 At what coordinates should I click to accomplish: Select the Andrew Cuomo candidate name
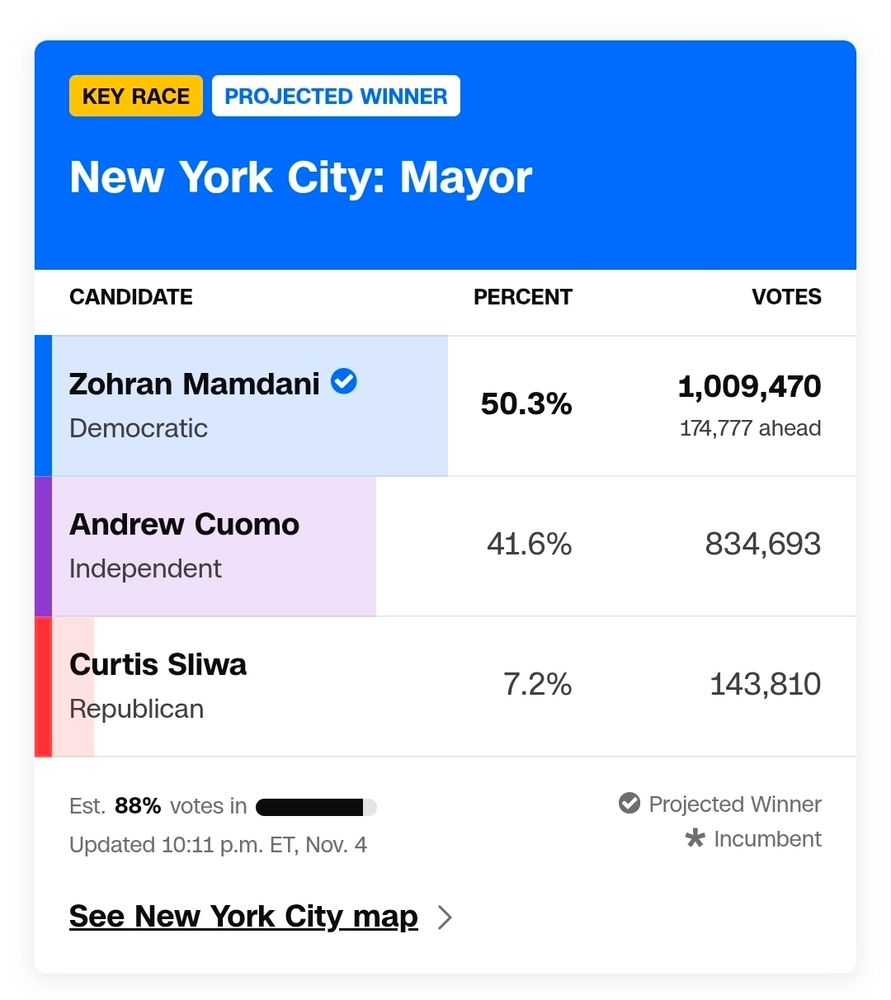184,525
